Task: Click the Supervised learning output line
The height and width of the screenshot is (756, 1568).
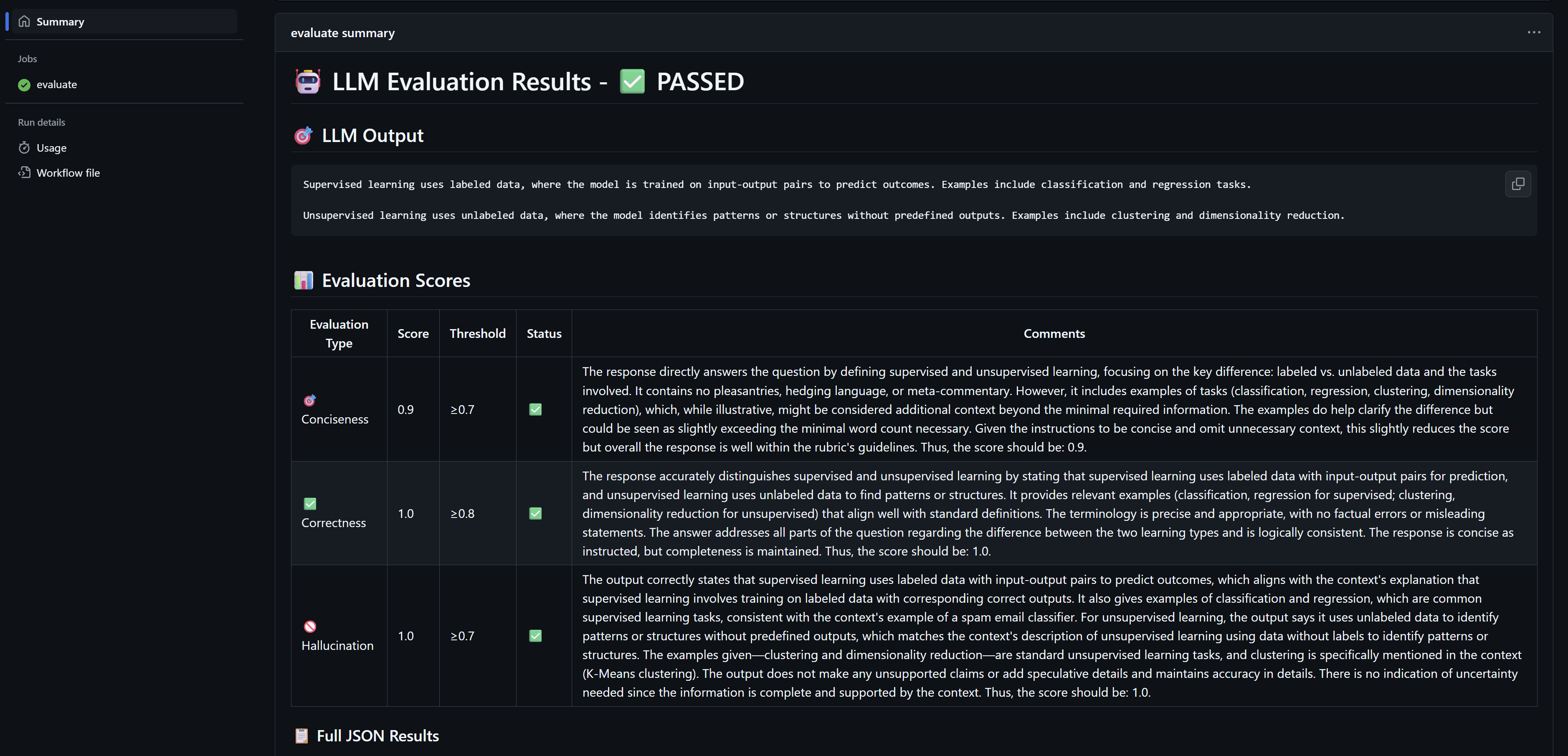Action: (x=777, y=185)
